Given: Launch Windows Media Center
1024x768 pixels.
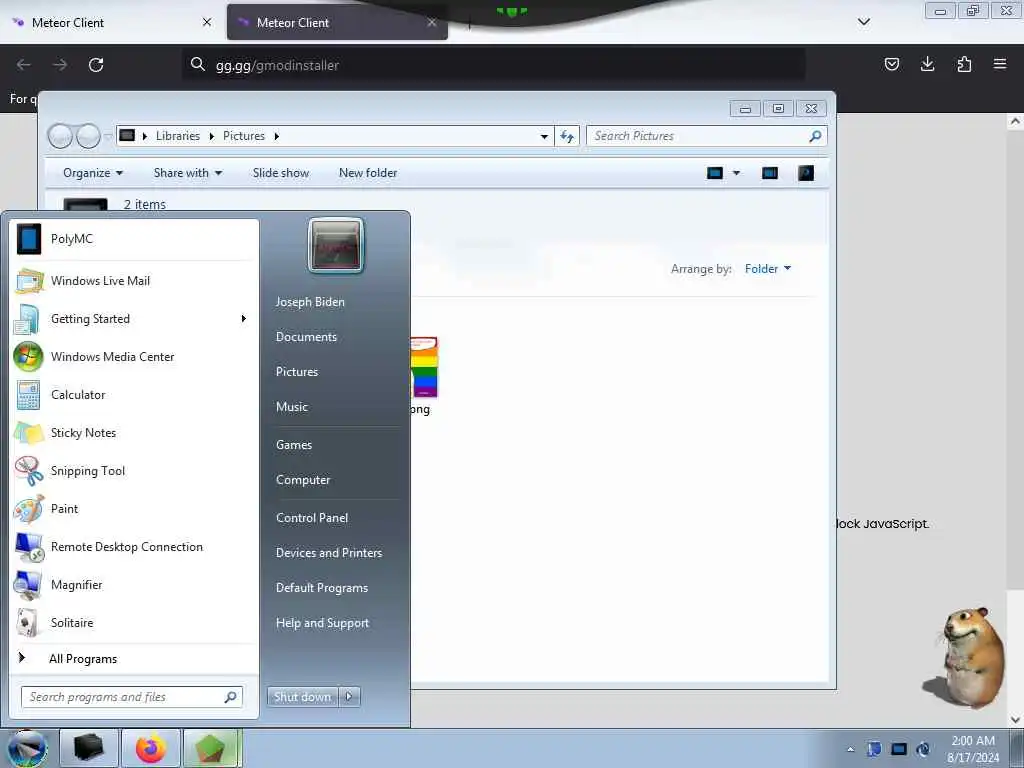Looking at the screenshot, I should [x=134, y=357].
